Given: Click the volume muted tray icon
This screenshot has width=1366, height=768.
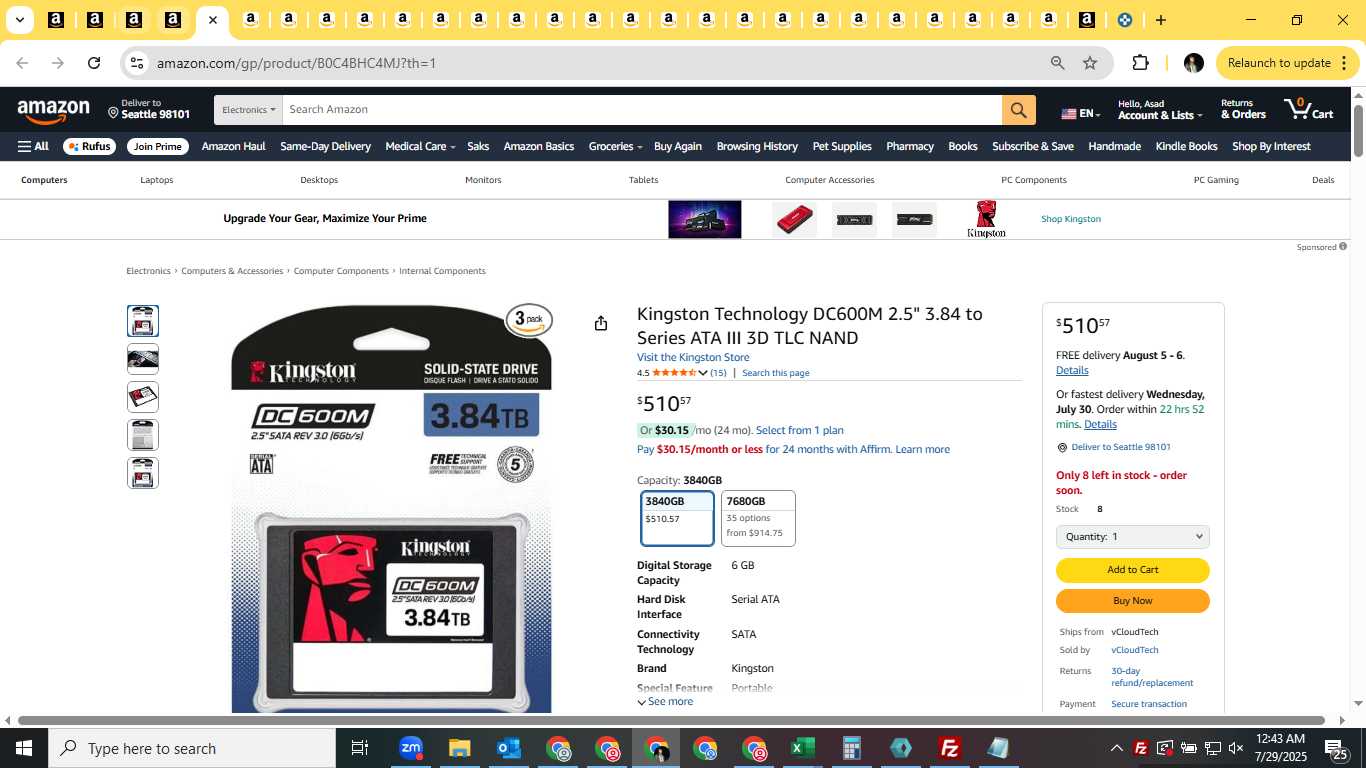Looking at the screenshot, I should click(x=1236, y=748).
